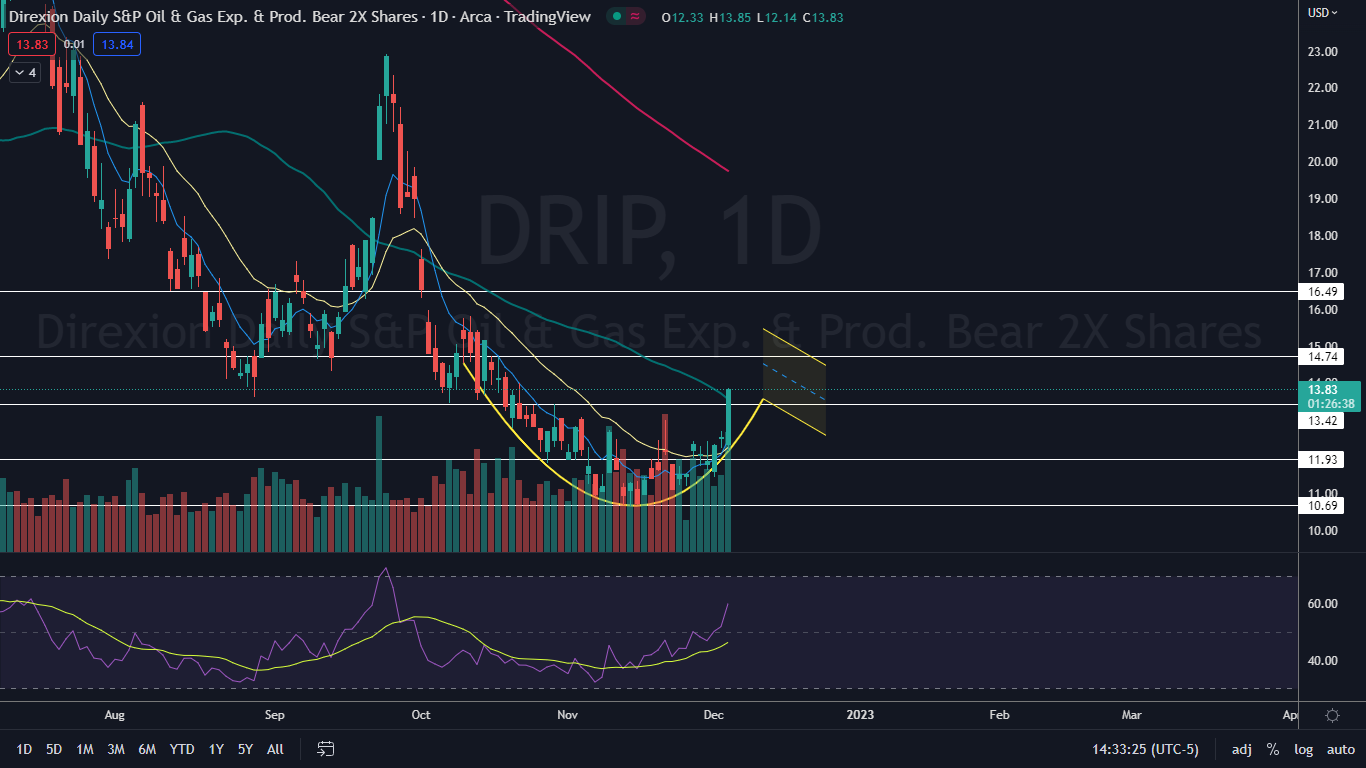Click the red 13.83 sell price button

click(x=31, y=44)
